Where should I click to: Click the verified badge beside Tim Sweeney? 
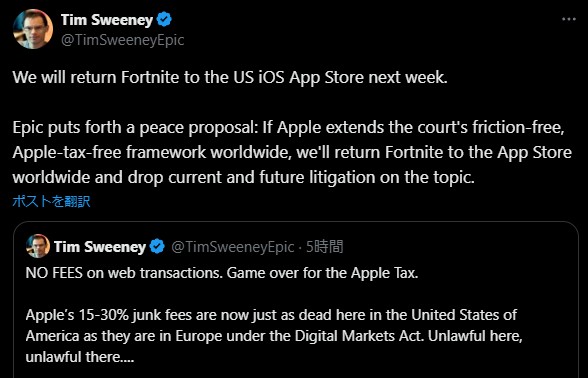point(164,20)
